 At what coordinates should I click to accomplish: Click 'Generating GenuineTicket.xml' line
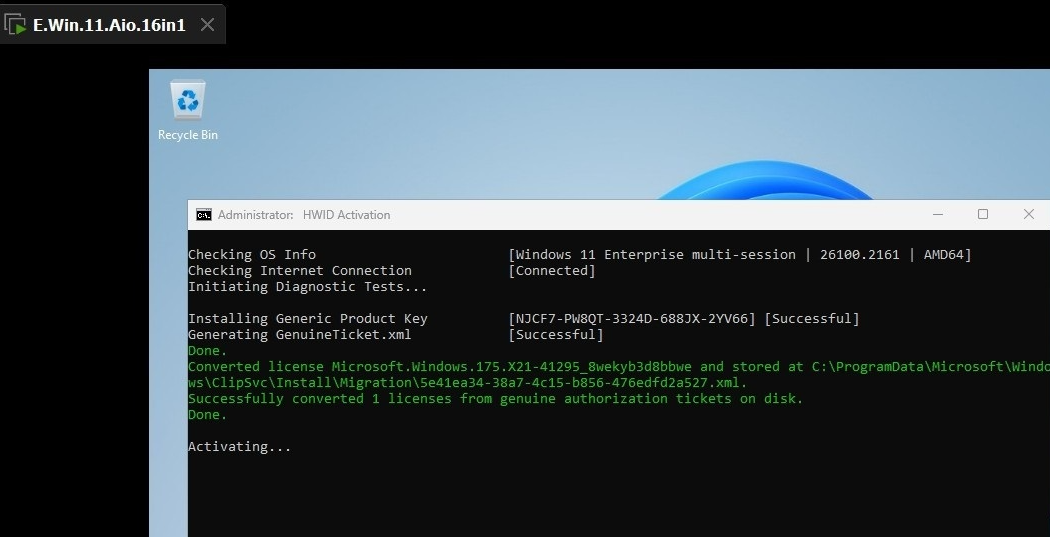click(299, 335)
